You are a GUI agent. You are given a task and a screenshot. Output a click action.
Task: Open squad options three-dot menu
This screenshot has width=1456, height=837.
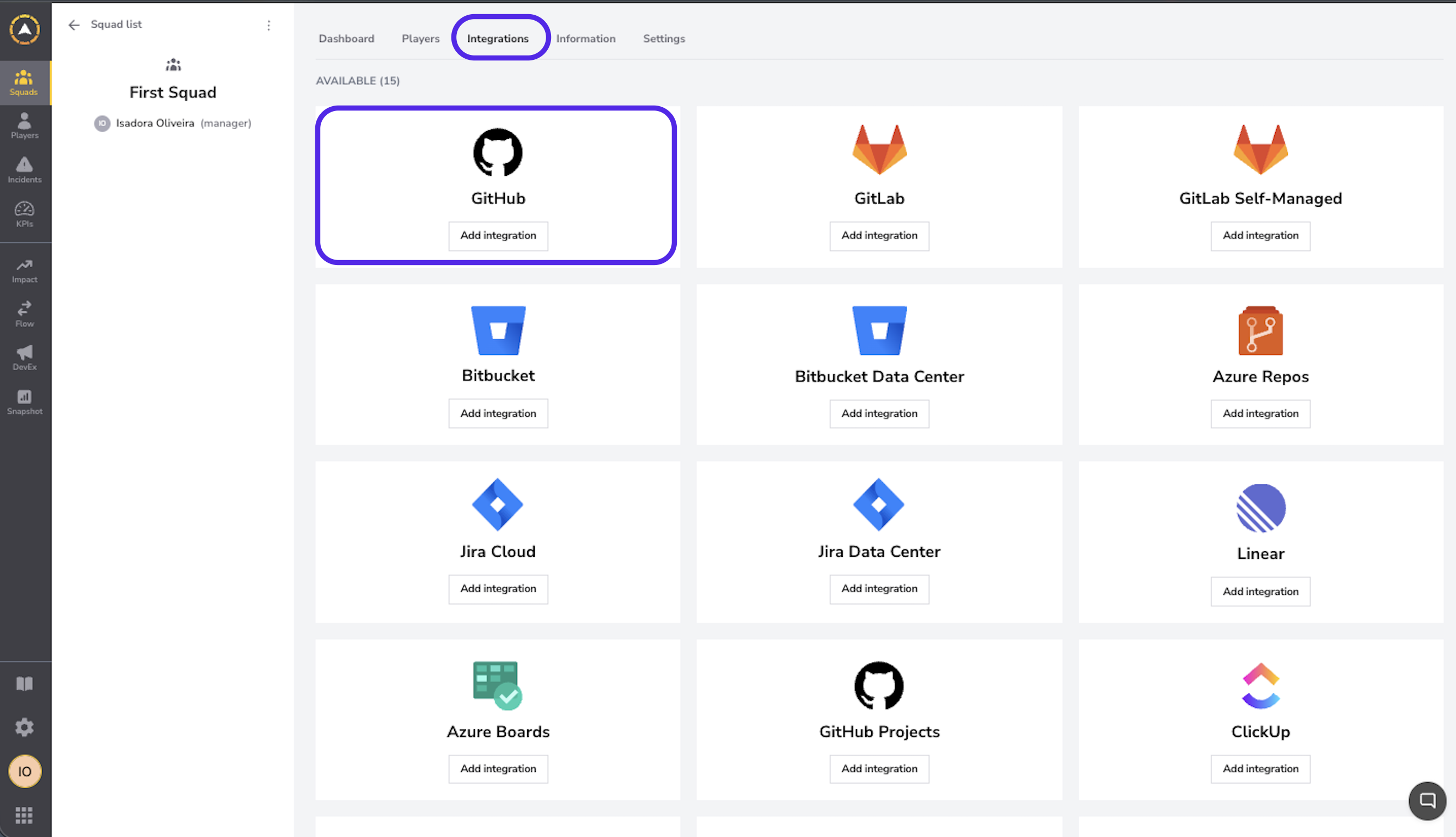click(268, 24)
